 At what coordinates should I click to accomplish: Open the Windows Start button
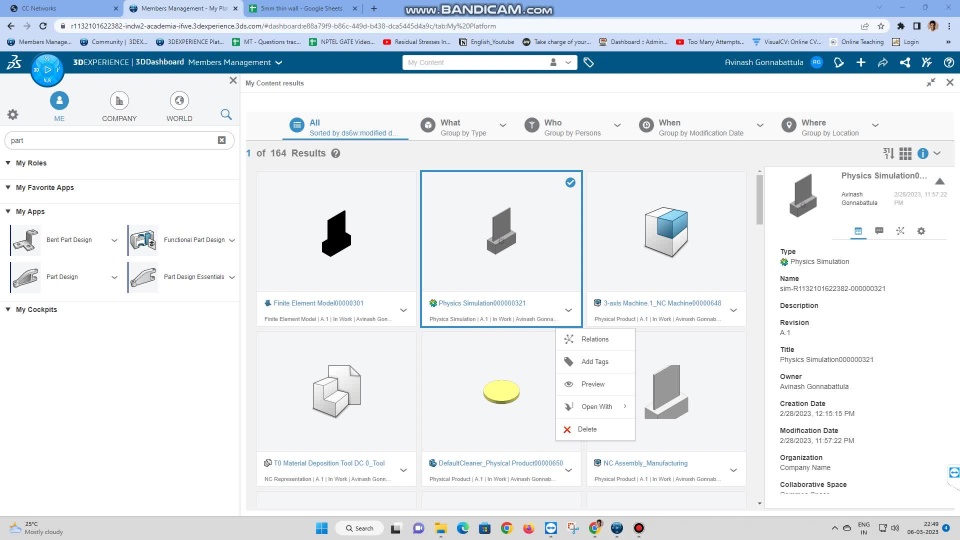coord(321,528)
